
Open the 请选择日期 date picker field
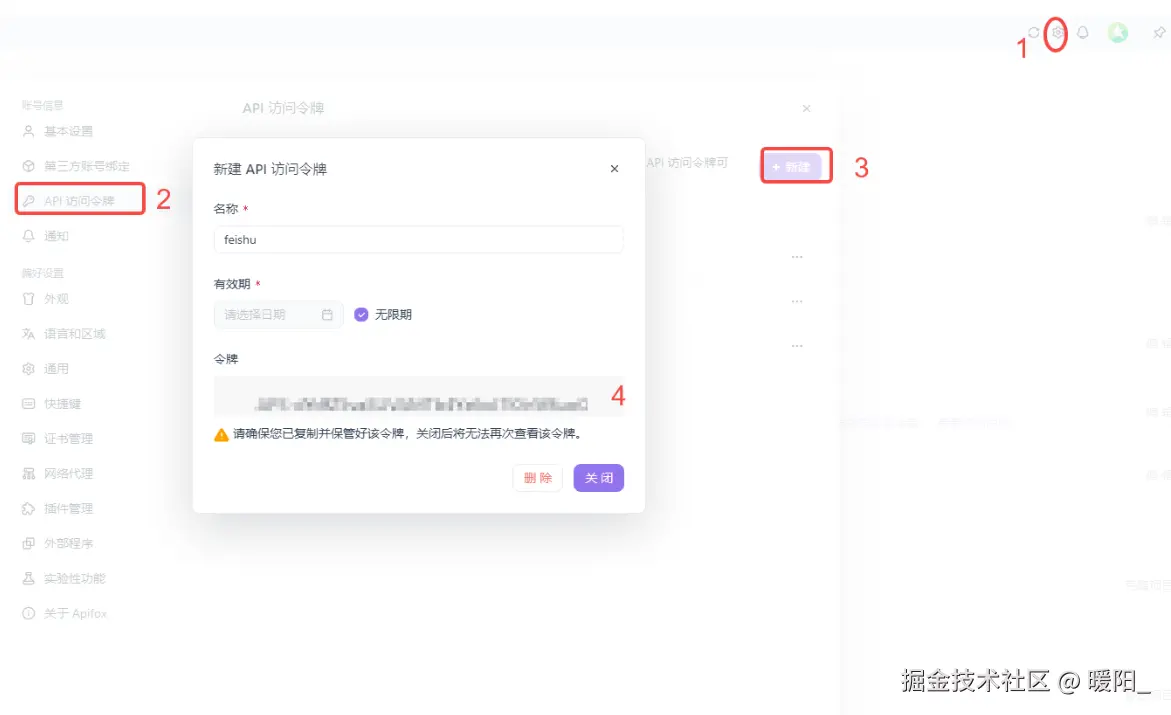click(x=279, y=315)
